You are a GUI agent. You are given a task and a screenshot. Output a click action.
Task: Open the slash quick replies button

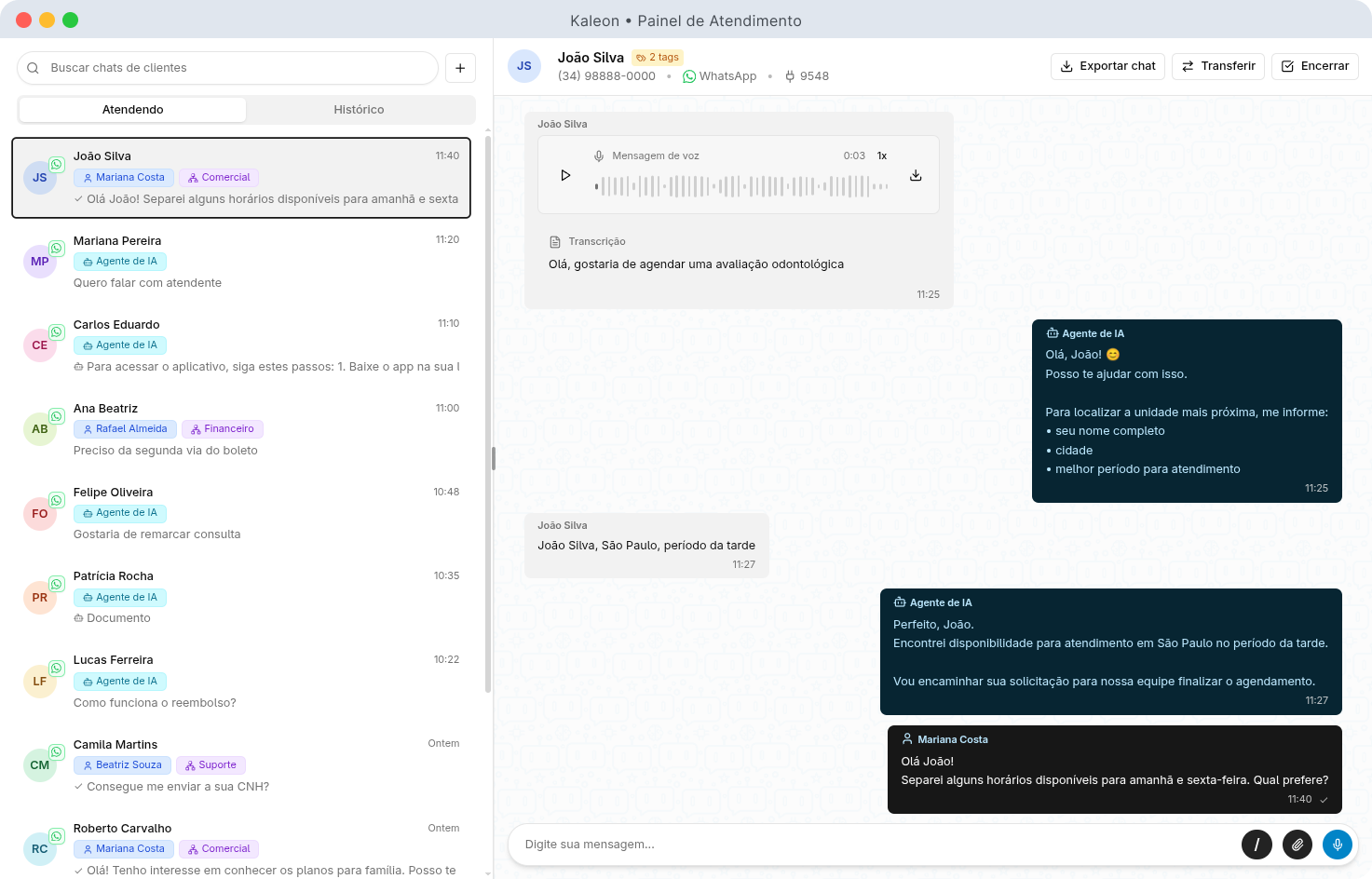tap(1257, 845)
